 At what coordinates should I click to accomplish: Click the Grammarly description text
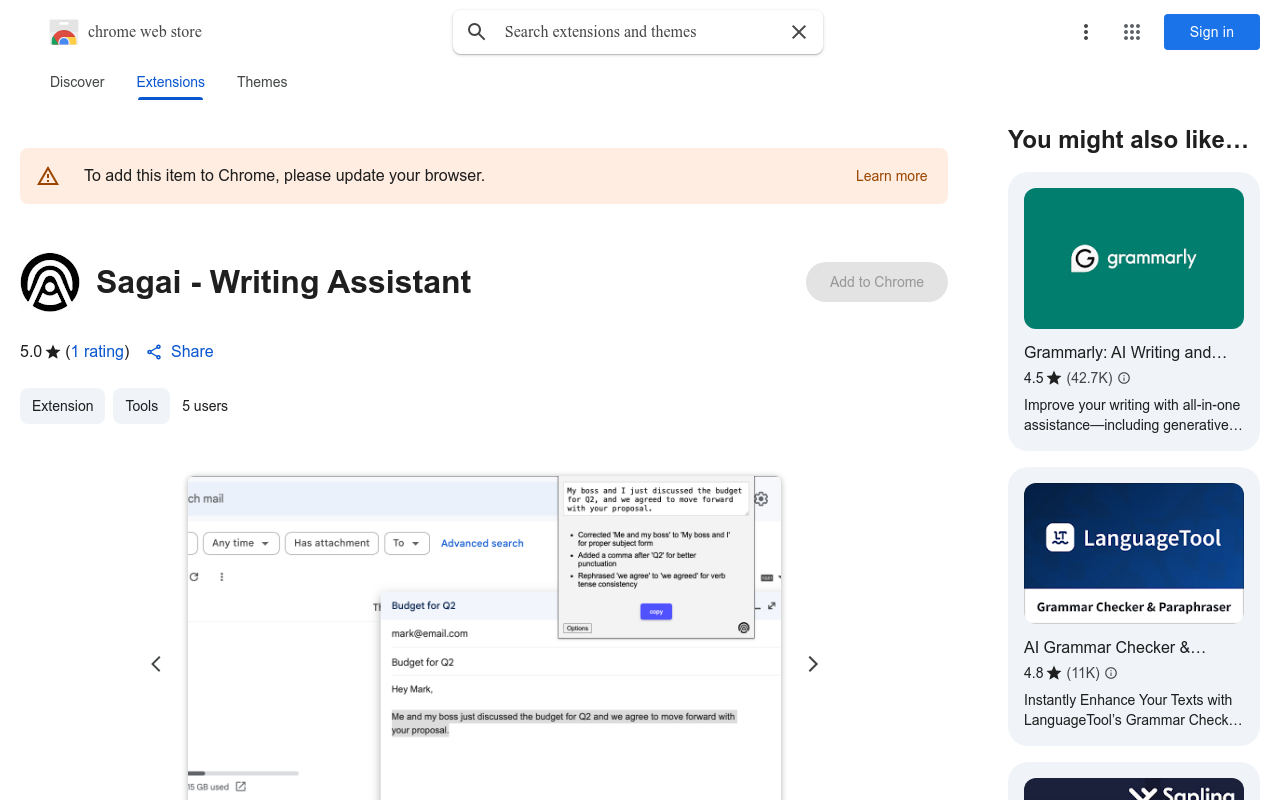pos(1133,415)
